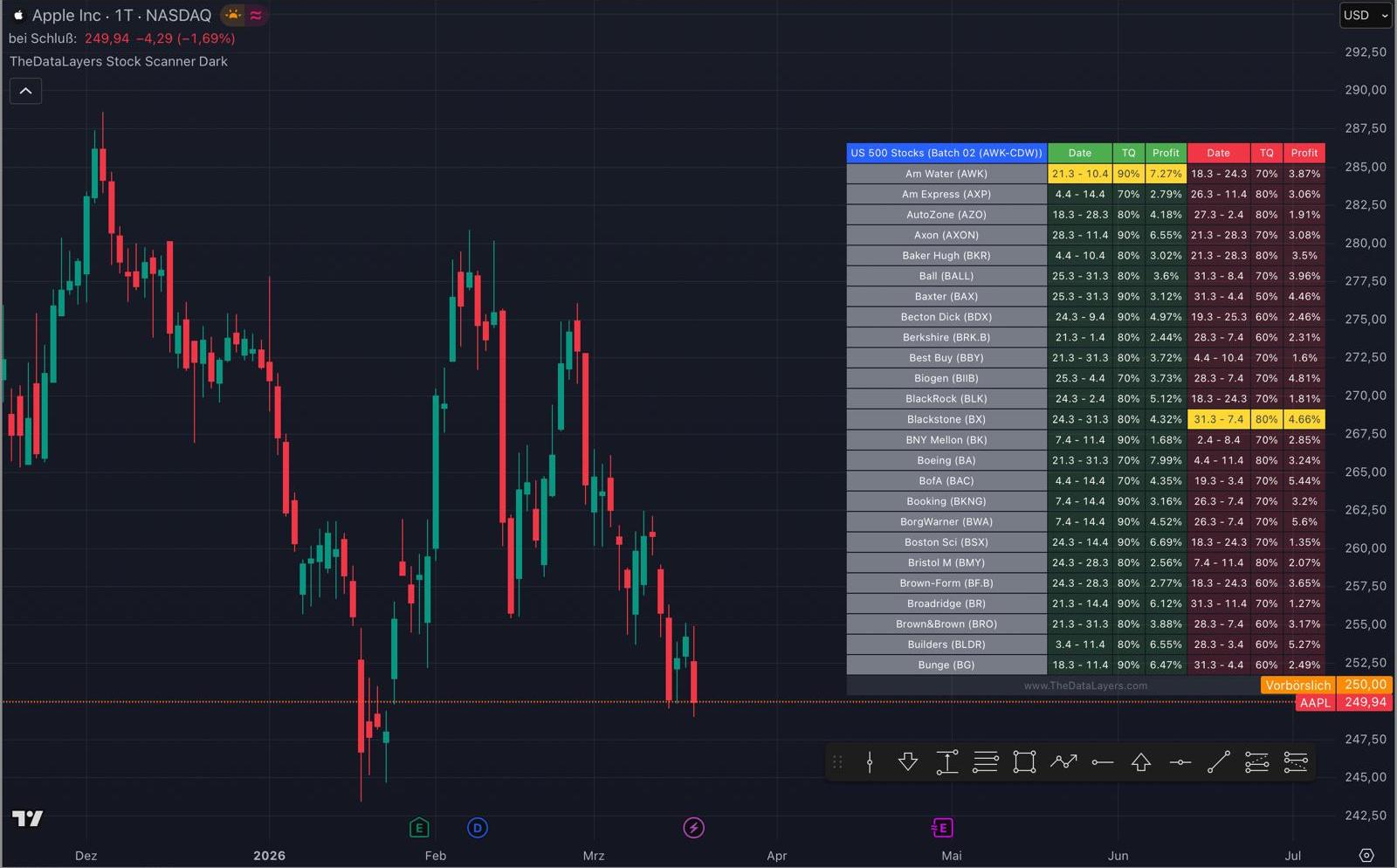The image size is (1397, 868).
Task: Click the green earnings E marker near Feb
Action: coord(419,827)
